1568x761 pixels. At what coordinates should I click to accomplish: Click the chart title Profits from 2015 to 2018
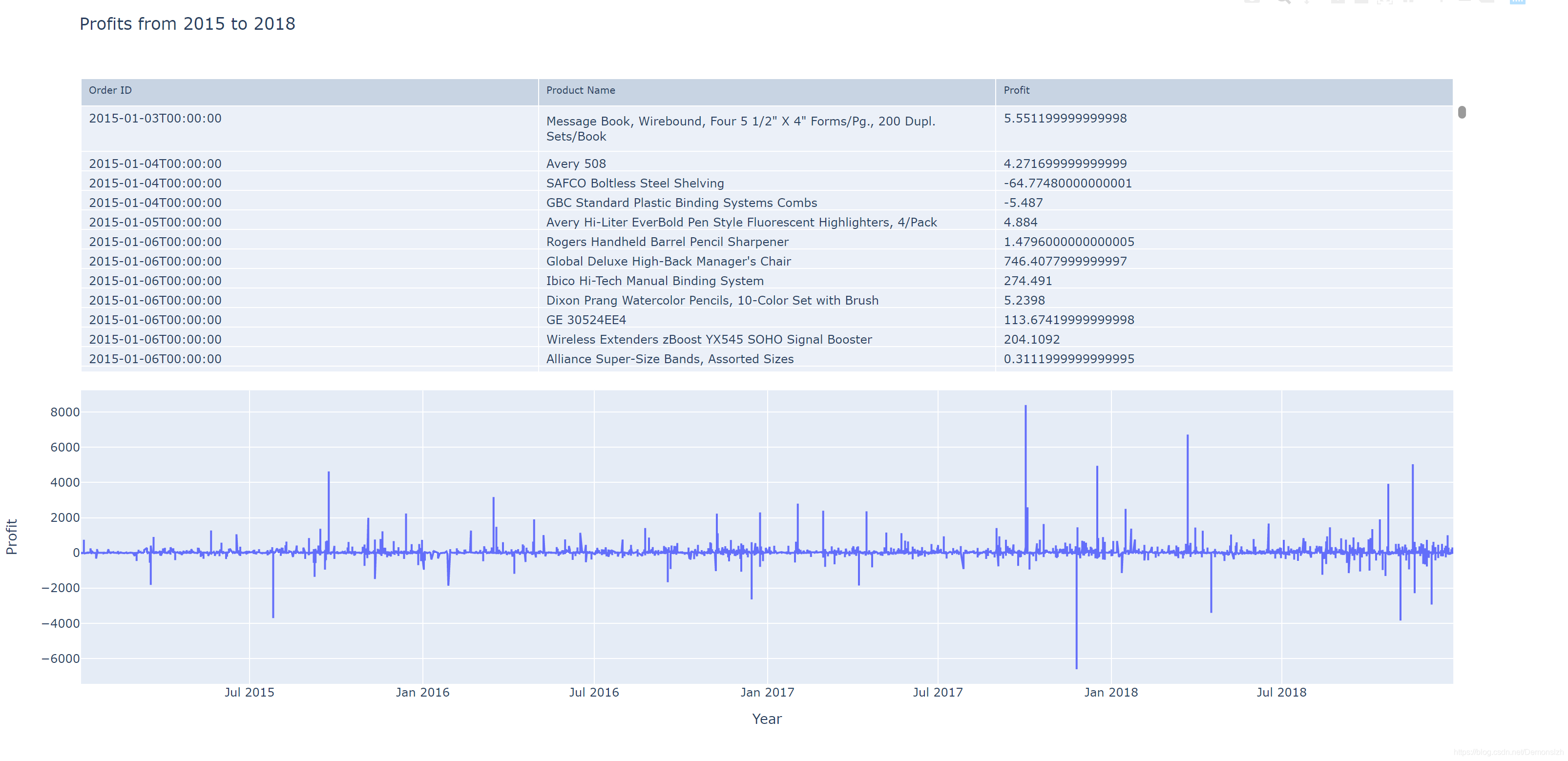pyautogui.click(x=188, y=24)
